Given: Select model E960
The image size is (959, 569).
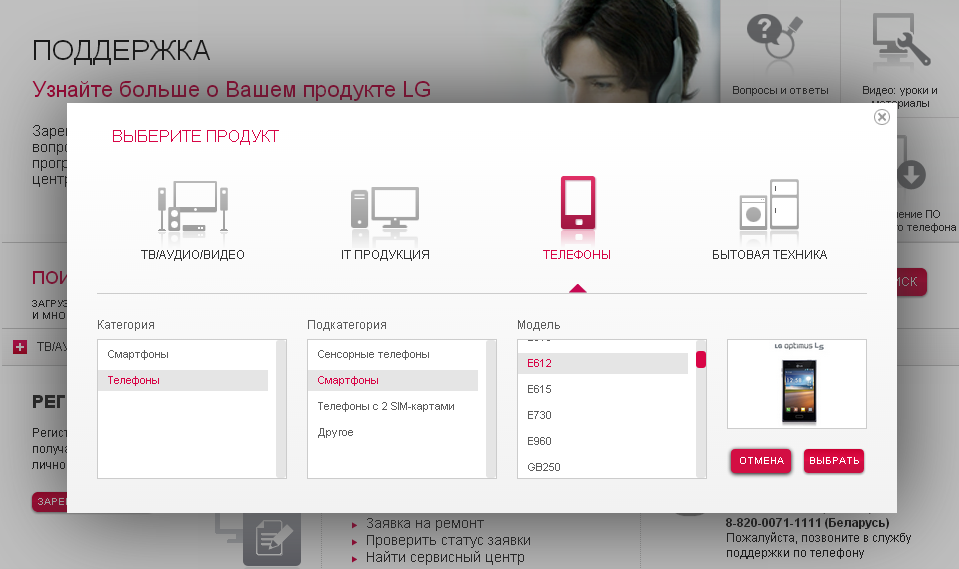Looking at the screenshot, I should tap(602, 441).
